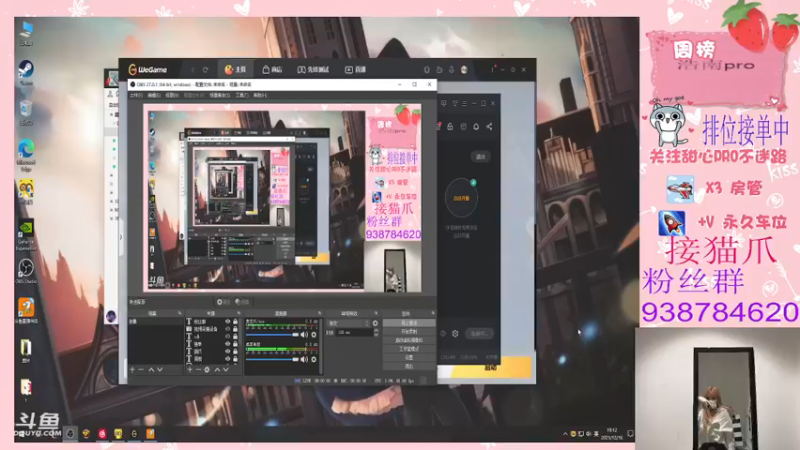
Task: Click the lock icon in the dark game panel header
Action: coord(450,126)
